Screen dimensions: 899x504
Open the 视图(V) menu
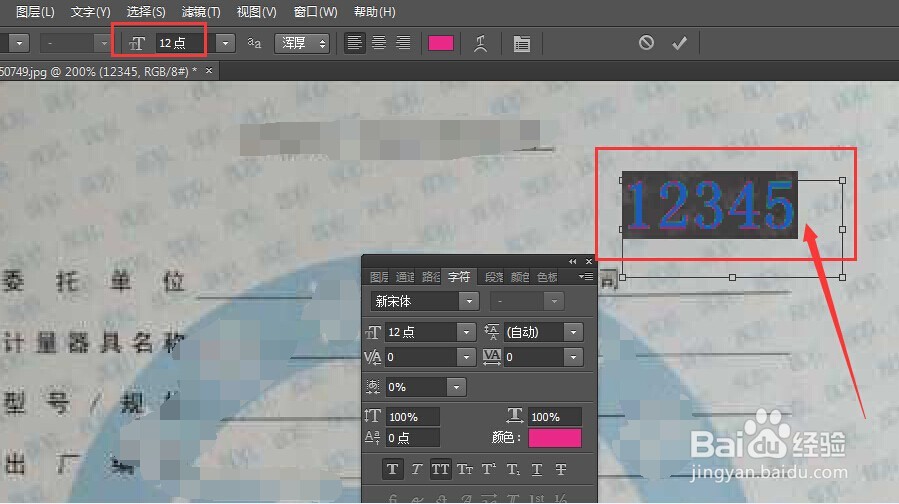pos(256,11)
